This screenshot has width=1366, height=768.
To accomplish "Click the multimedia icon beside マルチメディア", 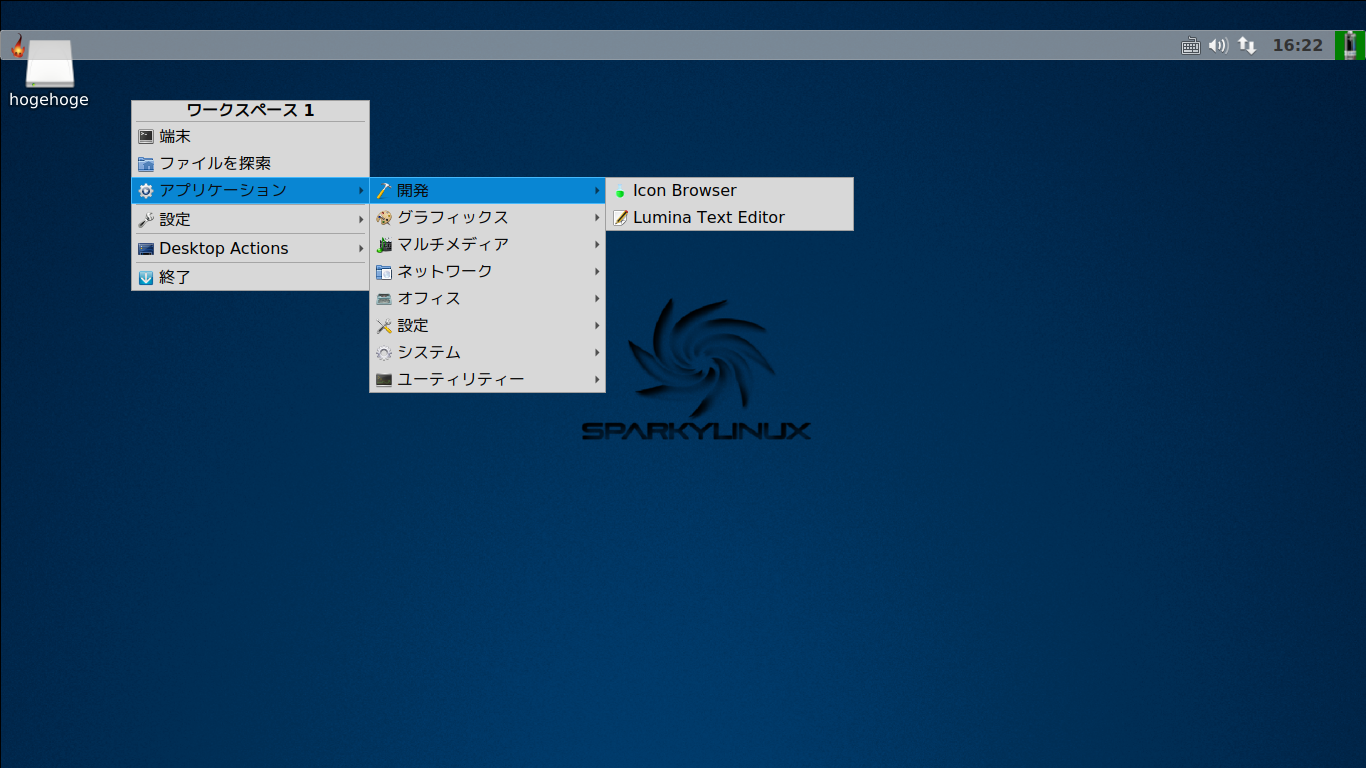I will click(x=384, y=244).
